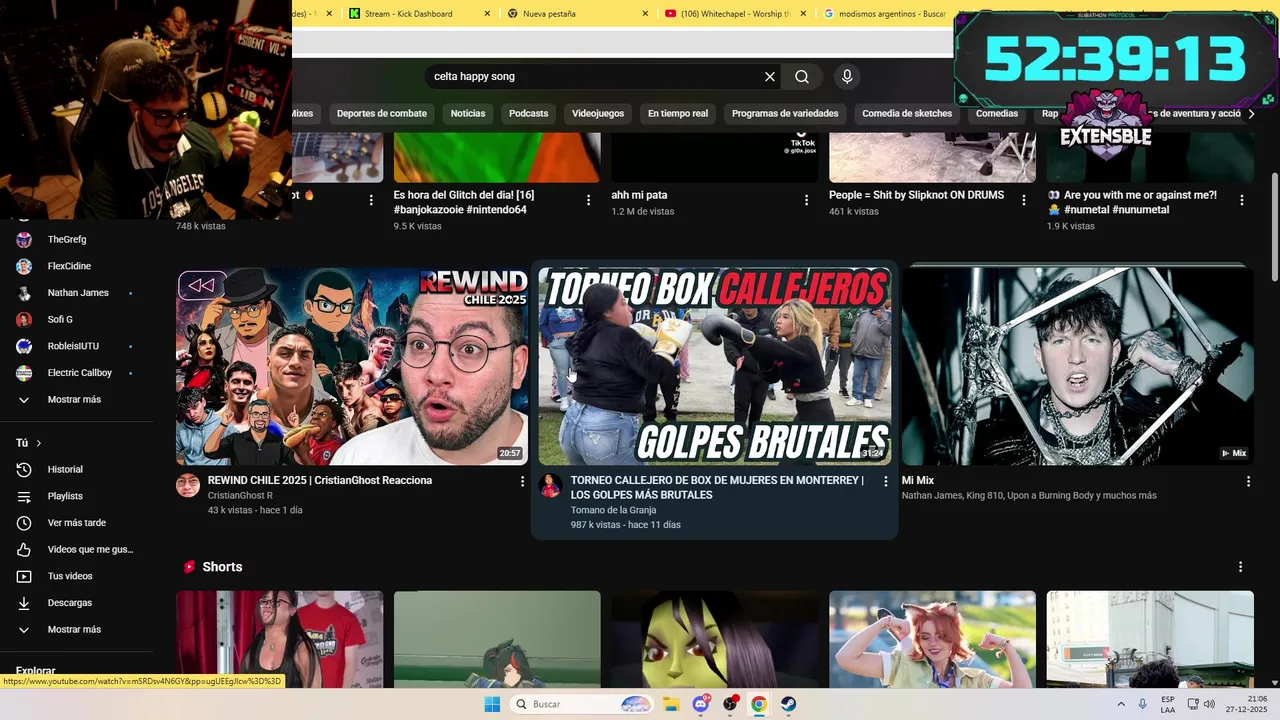Activate voice search microphone icon
This screenshot has width=1280, height=720.
(847, 77)
